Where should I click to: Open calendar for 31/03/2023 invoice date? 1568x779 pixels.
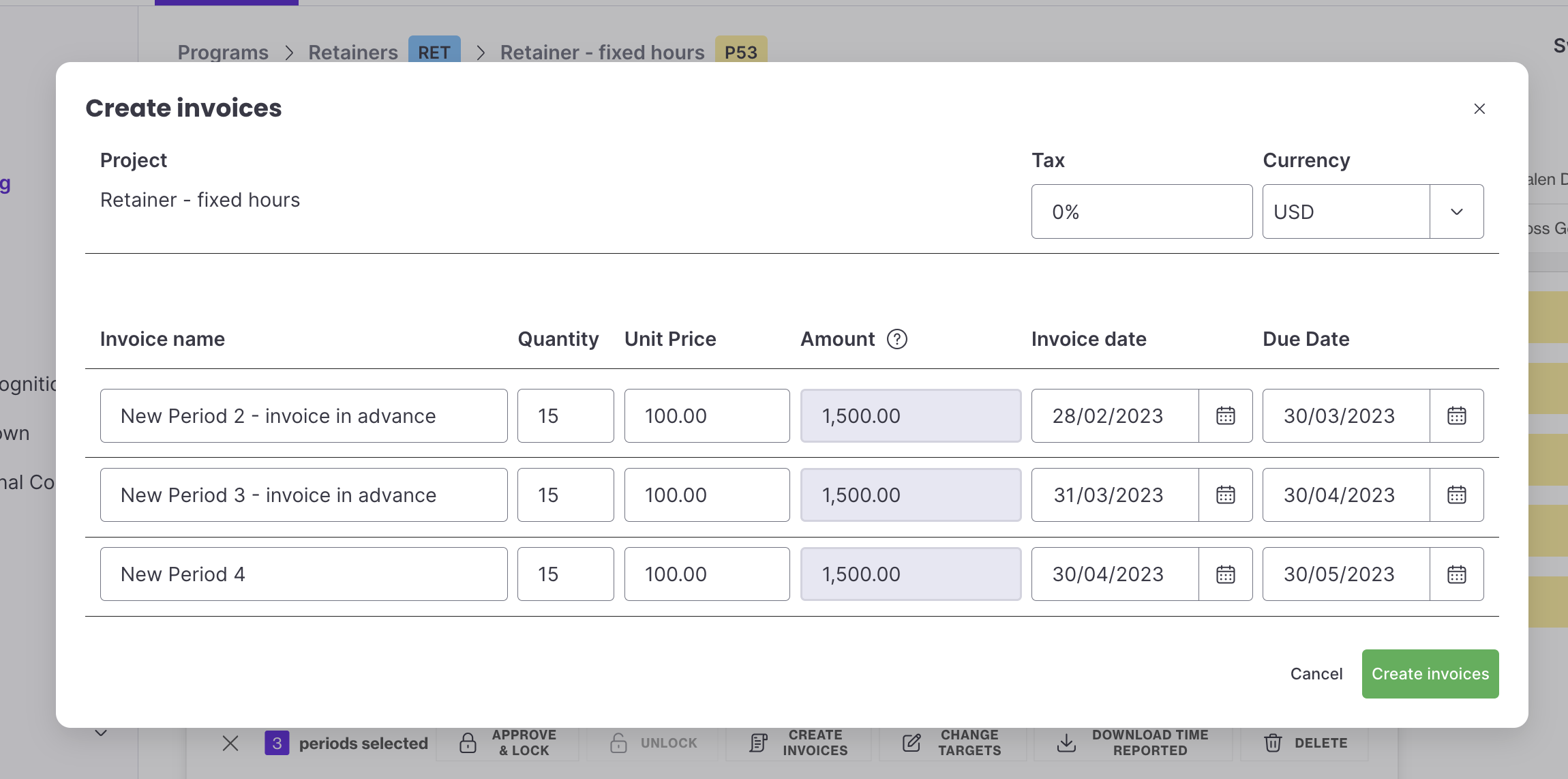[1225, 495]
